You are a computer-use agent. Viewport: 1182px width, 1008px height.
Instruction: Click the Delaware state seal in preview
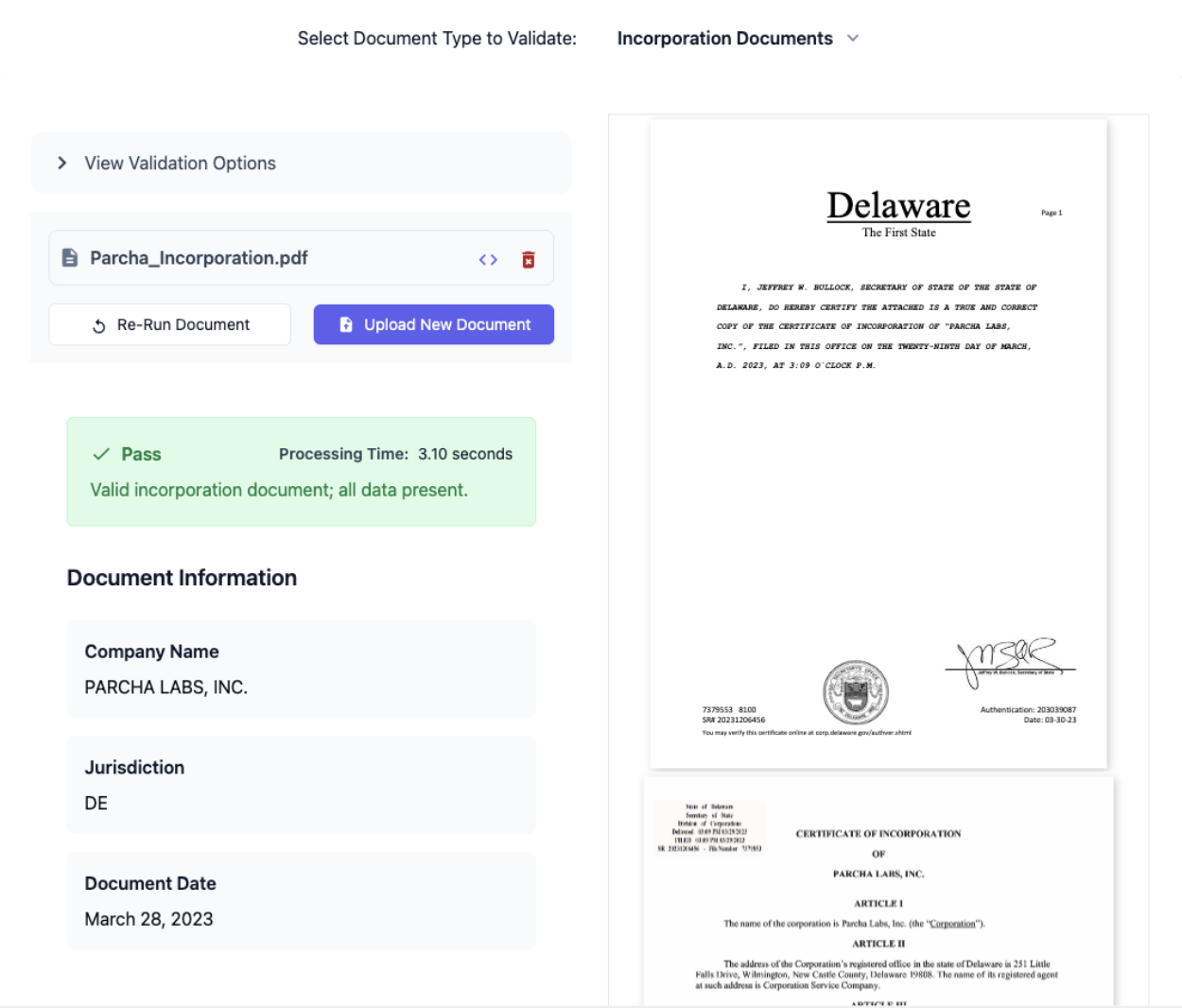(x=856, y=692)
